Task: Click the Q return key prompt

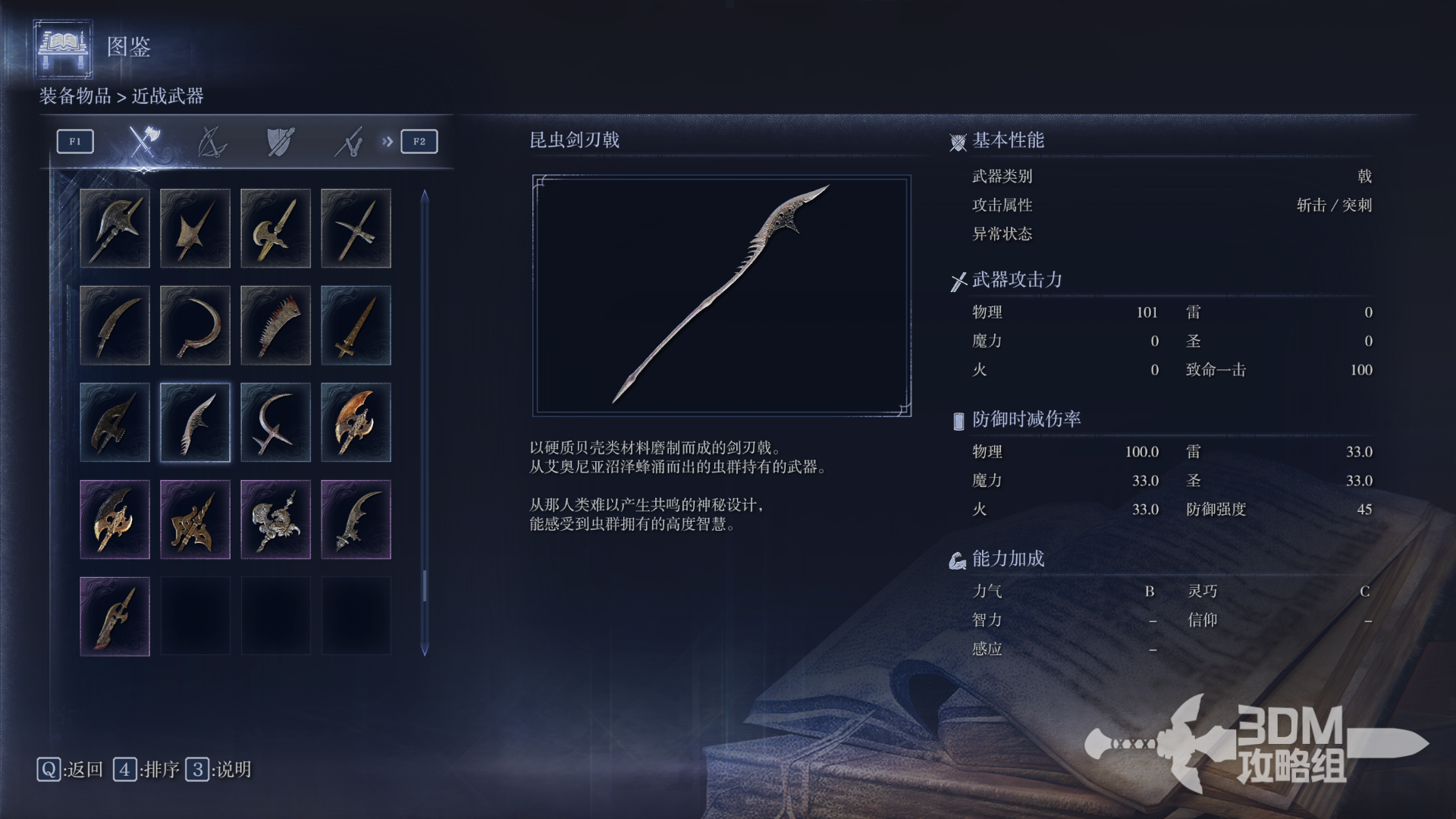Action: 70,770
